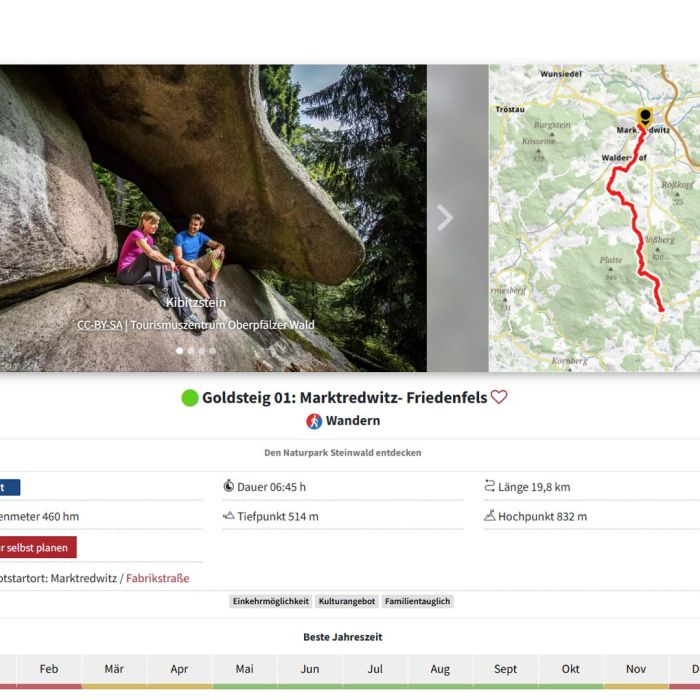The width and height of the screenshot is (700, 700).
Task: Click the route length icon beside Länge
Action: pos(490,487)
